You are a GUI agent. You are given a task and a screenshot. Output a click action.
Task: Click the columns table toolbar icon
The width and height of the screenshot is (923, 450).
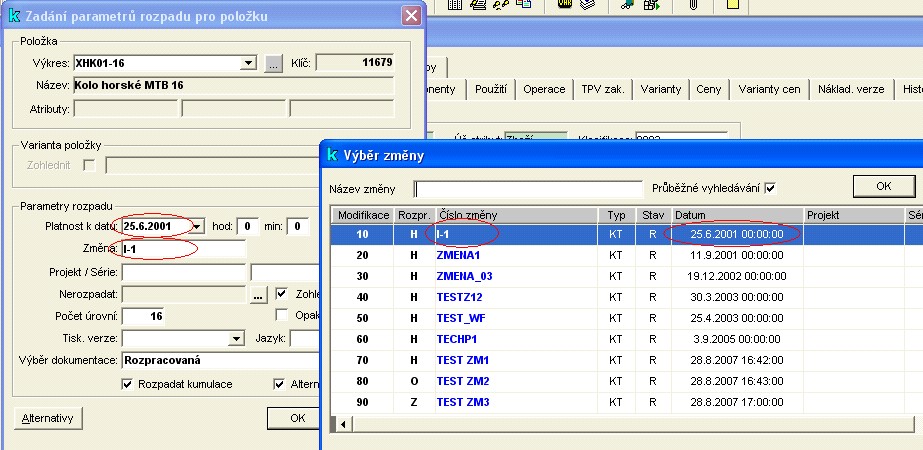click(x=455, y=5)
